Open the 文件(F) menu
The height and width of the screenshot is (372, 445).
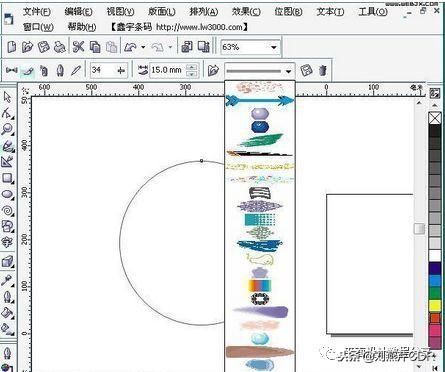(37, 12)
